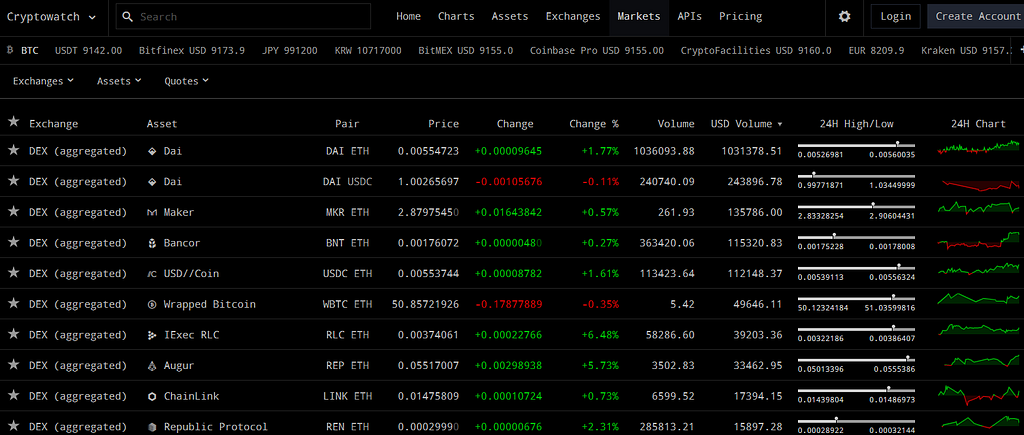Click the Maker asset icon

(152, 212)
